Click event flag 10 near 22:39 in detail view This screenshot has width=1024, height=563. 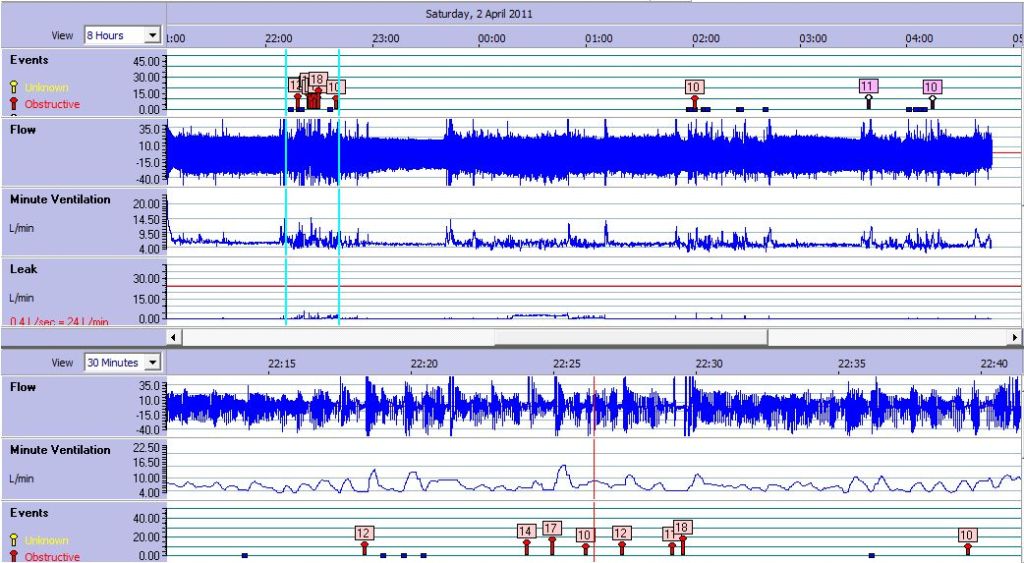pos(967,535)
